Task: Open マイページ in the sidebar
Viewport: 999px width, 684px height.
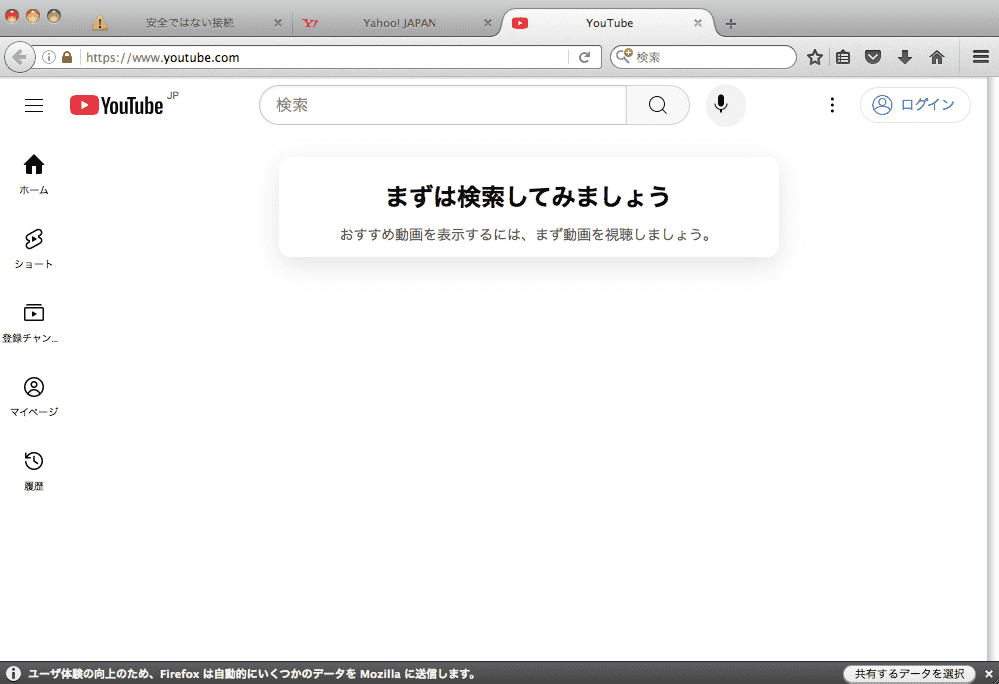Action: point(34,396)
